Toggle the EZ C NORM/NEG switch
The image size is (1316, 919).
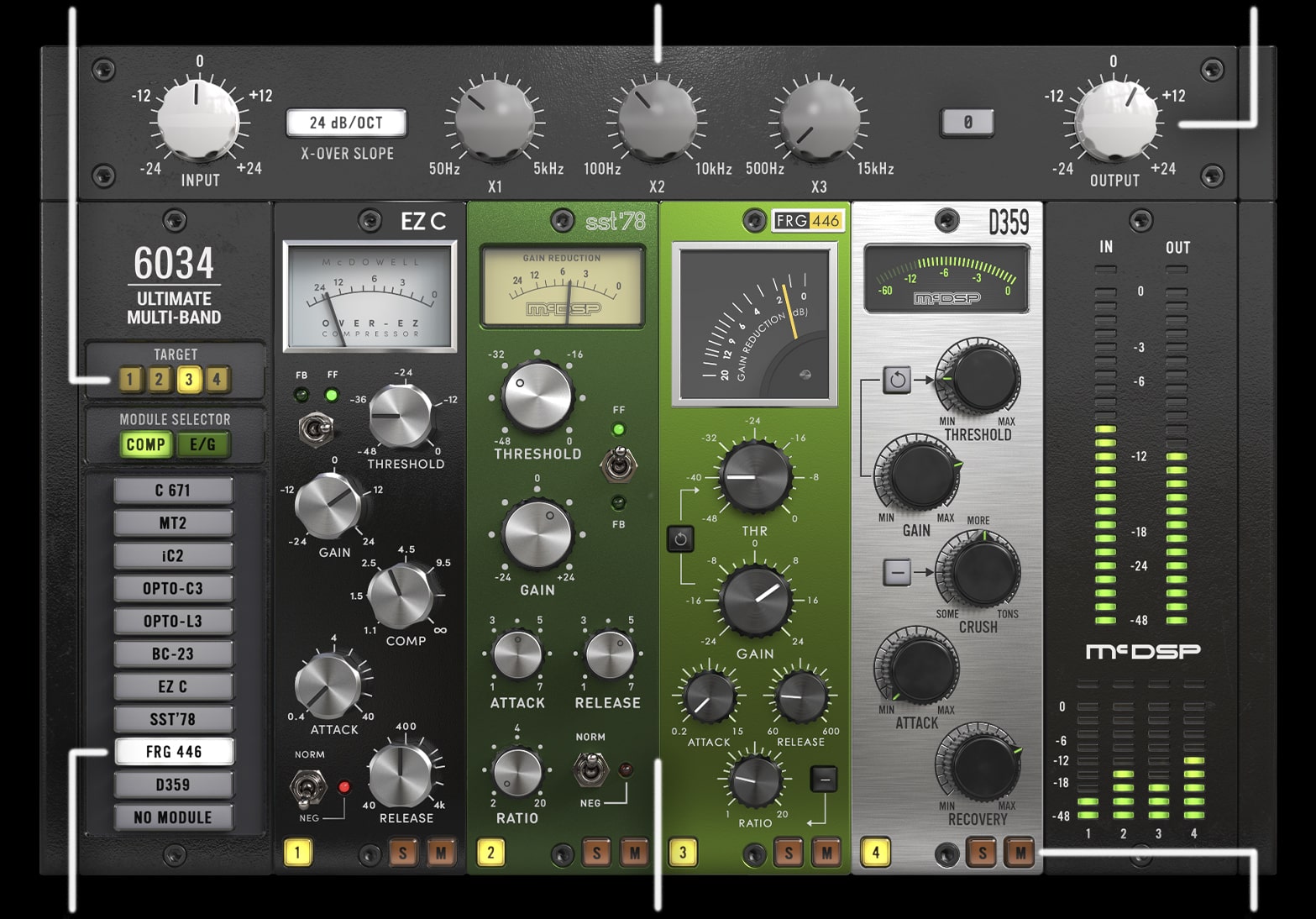[x=307, y=788]
